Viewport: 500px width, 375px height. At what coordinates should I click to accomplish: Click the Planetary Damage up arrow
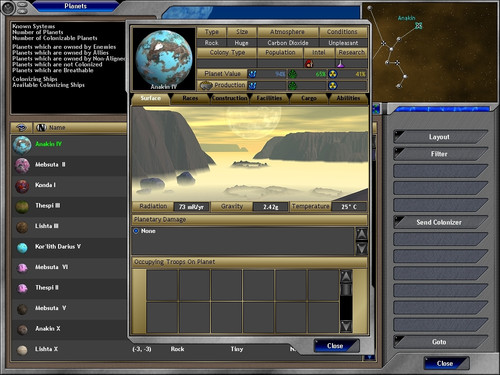[361, 234]
